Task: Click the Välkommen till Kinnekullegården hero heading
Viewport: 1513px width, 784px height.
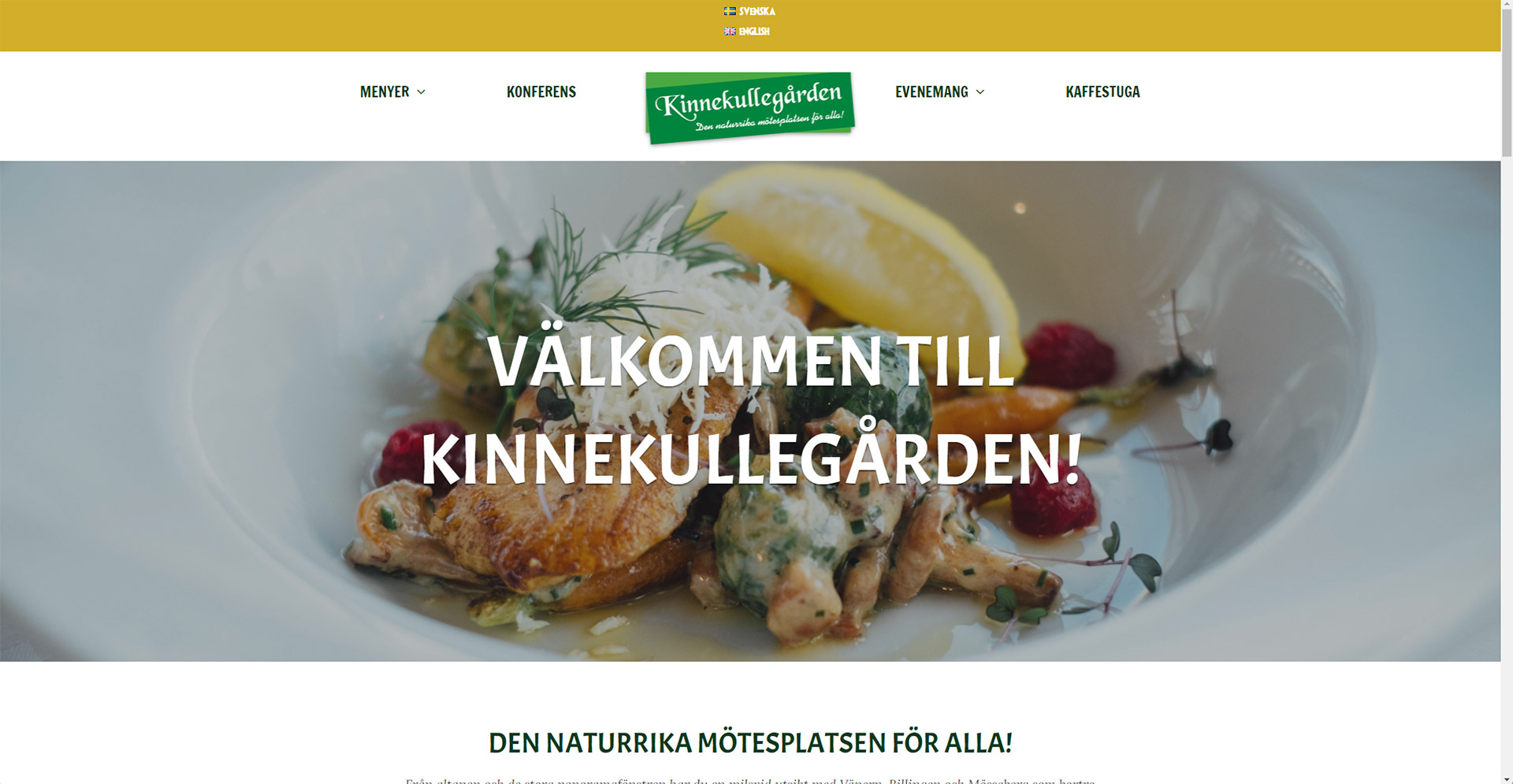Action: 750,411
